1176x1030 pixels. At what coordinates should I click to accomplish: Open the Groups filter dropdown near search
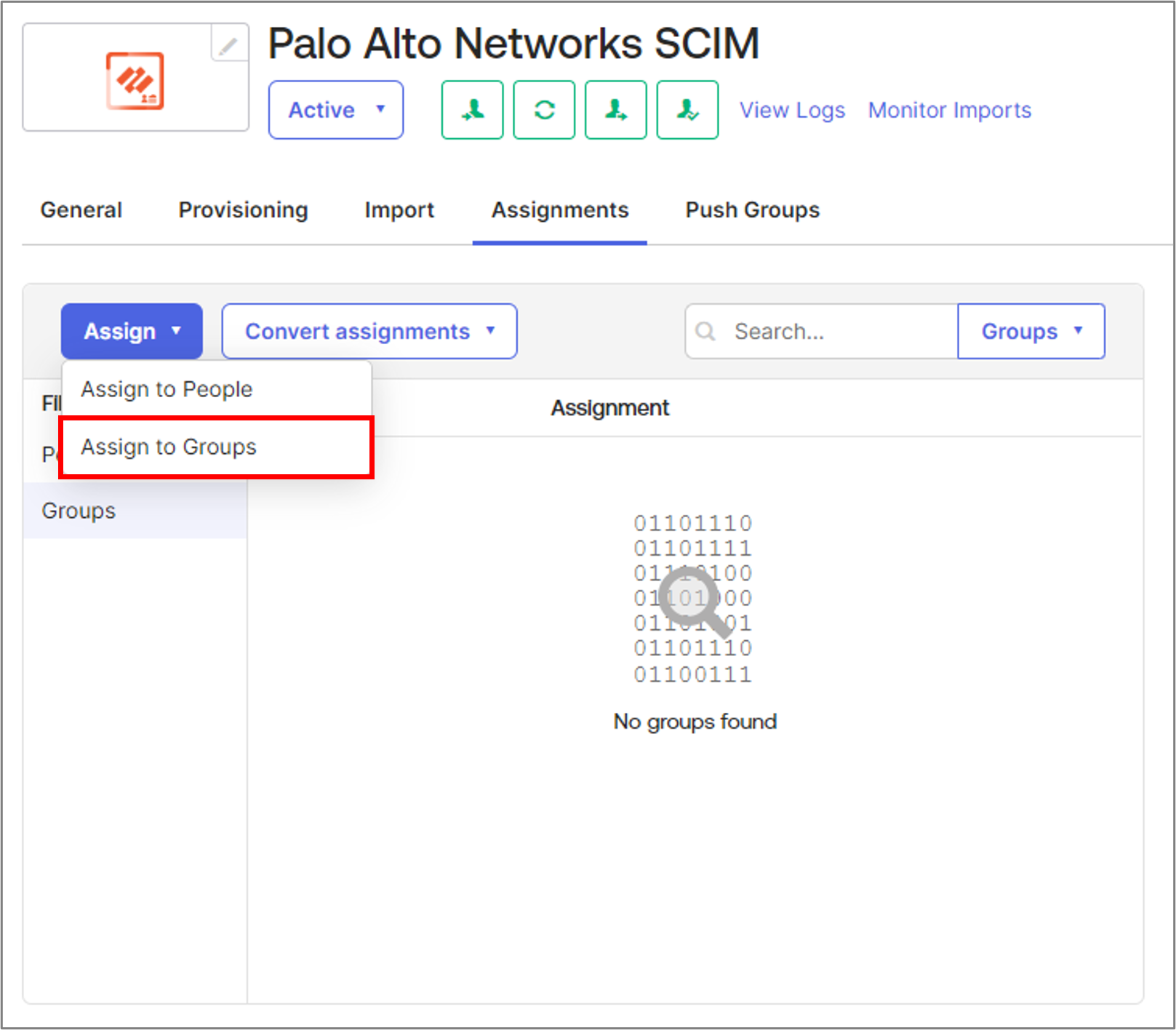(x=1031, y=331)
